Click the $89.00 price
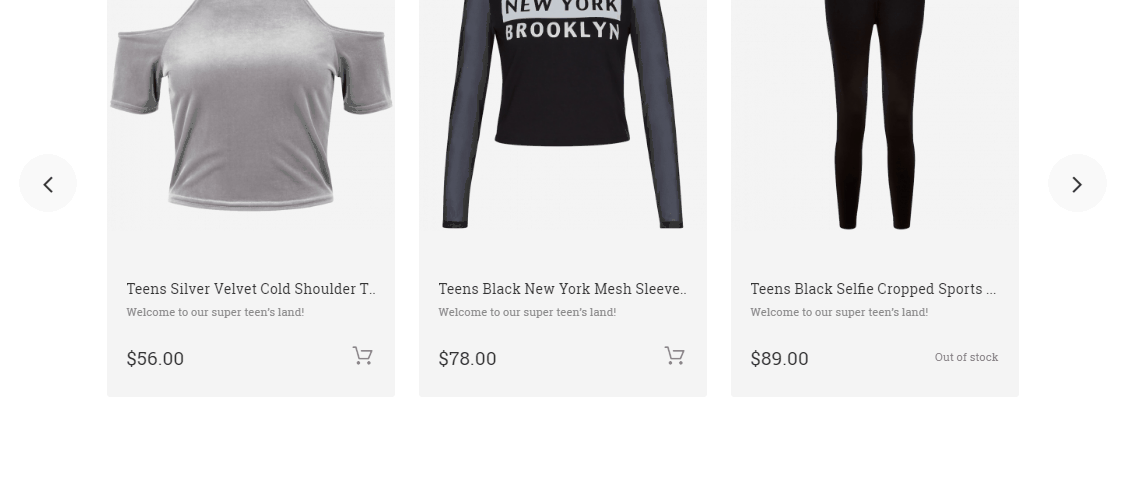 click(779, 359)
